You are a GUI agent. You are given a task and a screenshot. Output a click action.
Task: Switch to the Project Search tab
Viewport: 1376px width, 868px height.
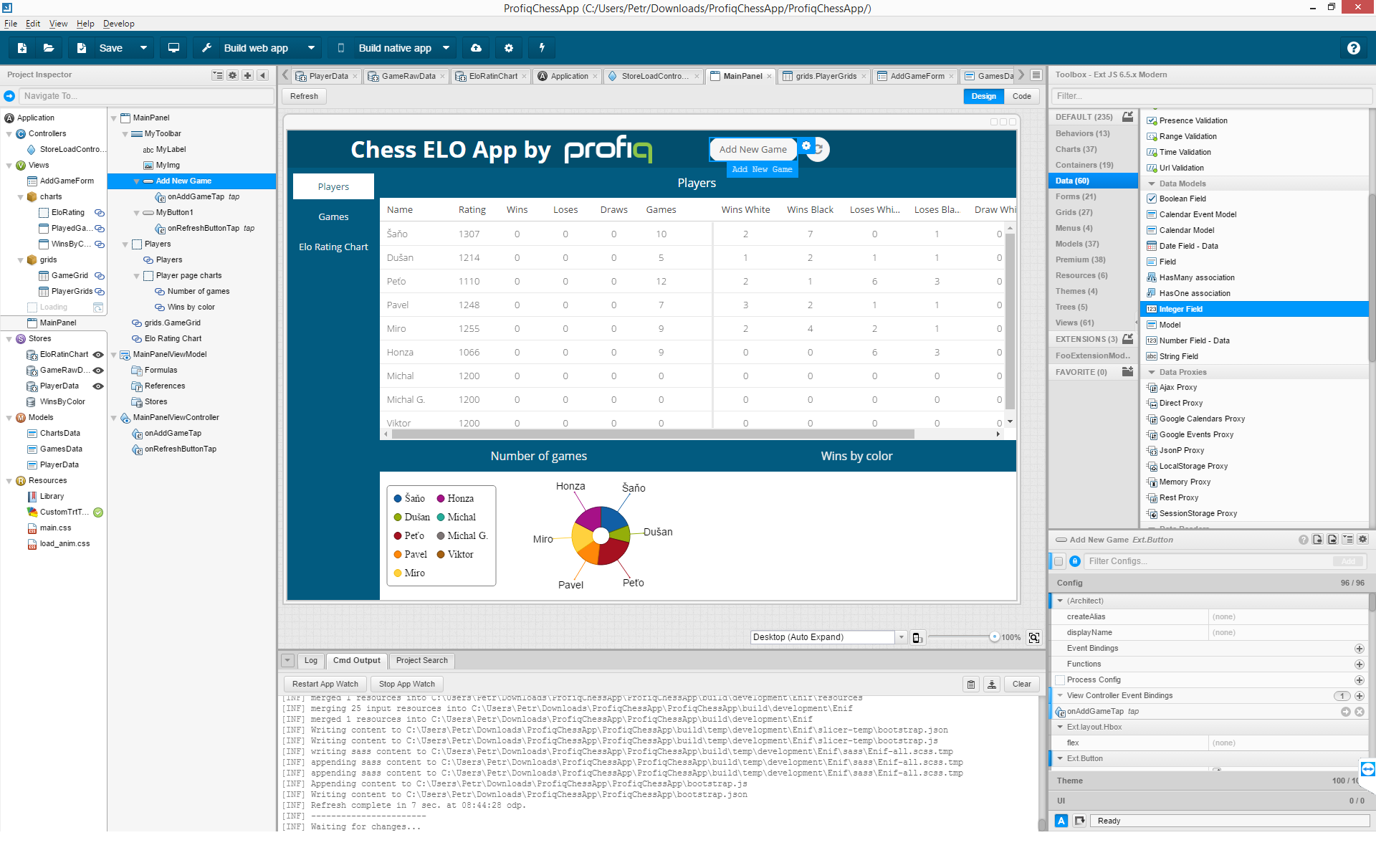pyautogui.click(x=421, y=660)
